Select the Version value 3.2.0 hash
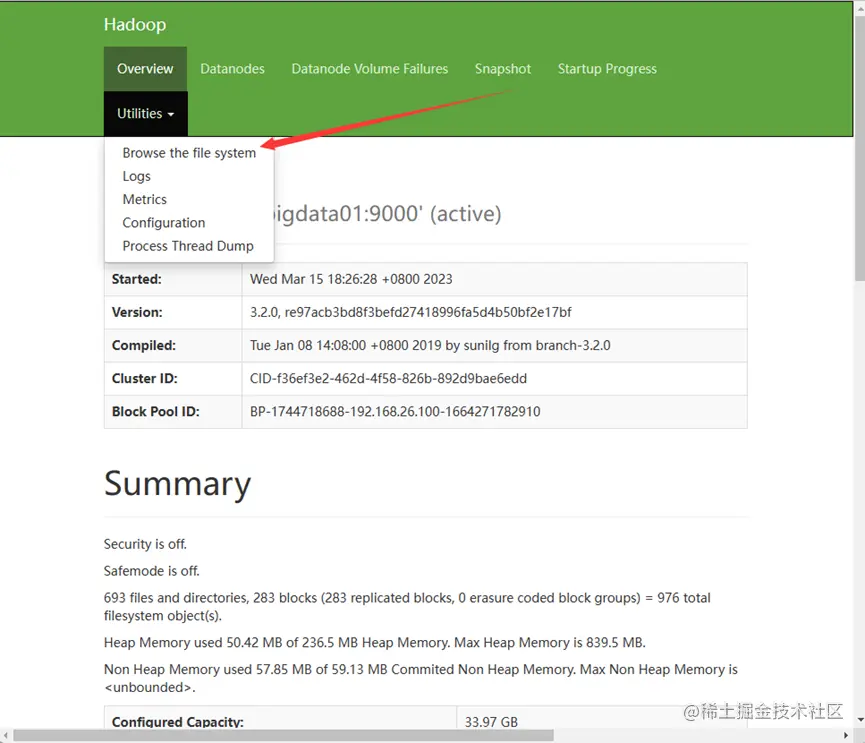 click(410, 312)
